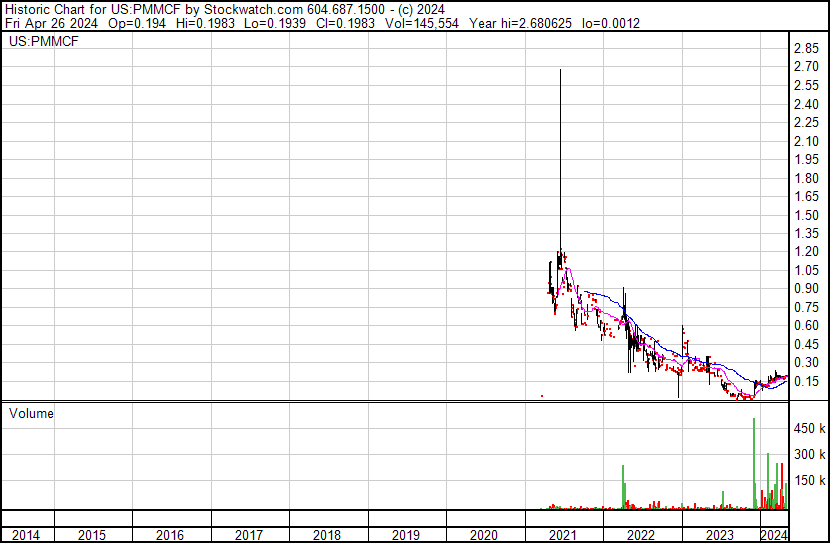Viewport: 830px width, 543px height.
Task: Click the 1.50 price axis value
Action: point(806,215)
